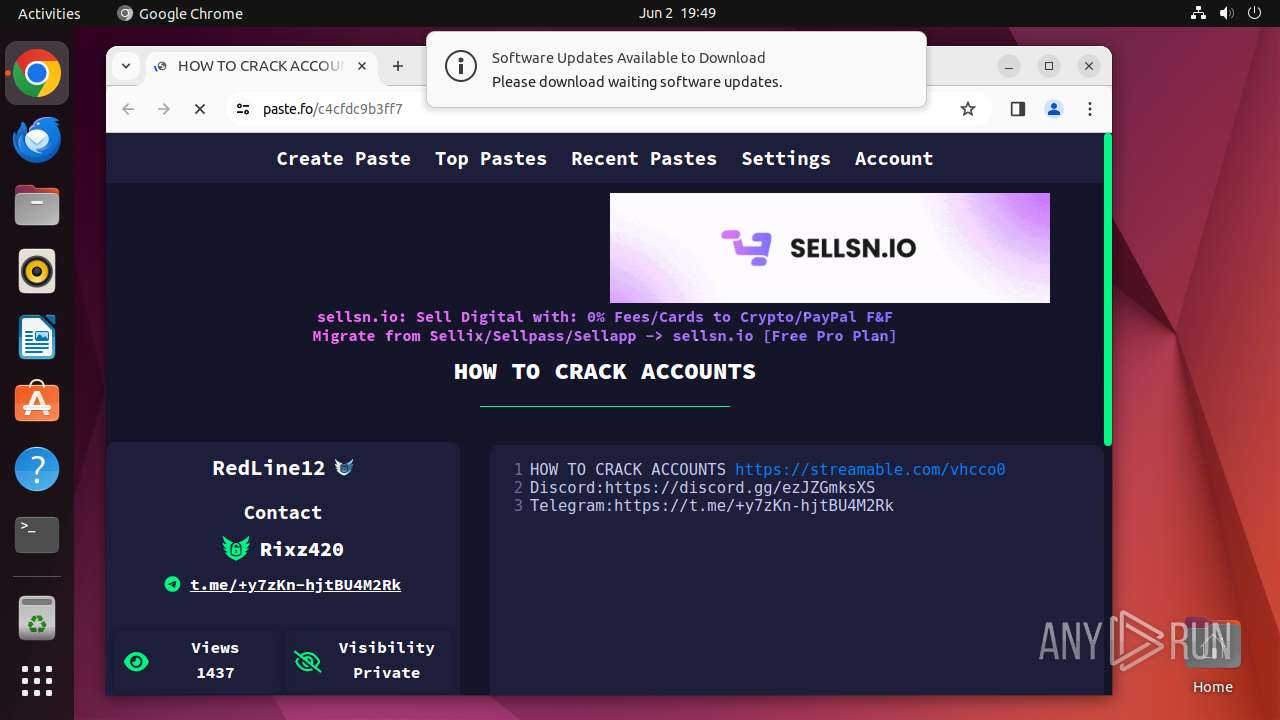Open Chrome three-dot menu
1280x720 pixels.
point(1090,109)
